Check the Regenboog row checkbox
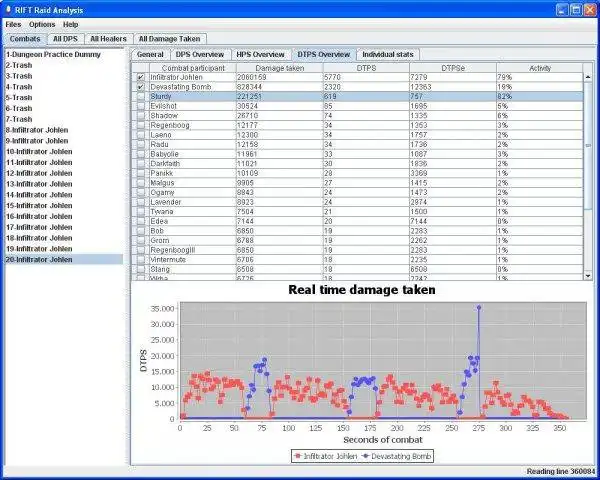 click(141, 125)
